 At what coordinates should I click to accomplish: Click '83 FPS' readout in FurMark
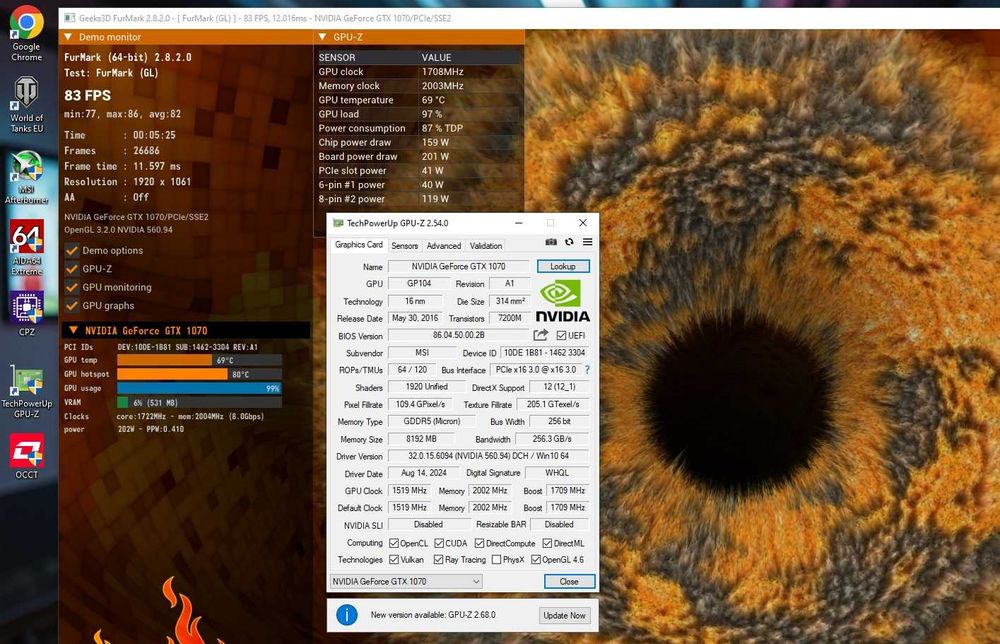click(x=87, y=96)
